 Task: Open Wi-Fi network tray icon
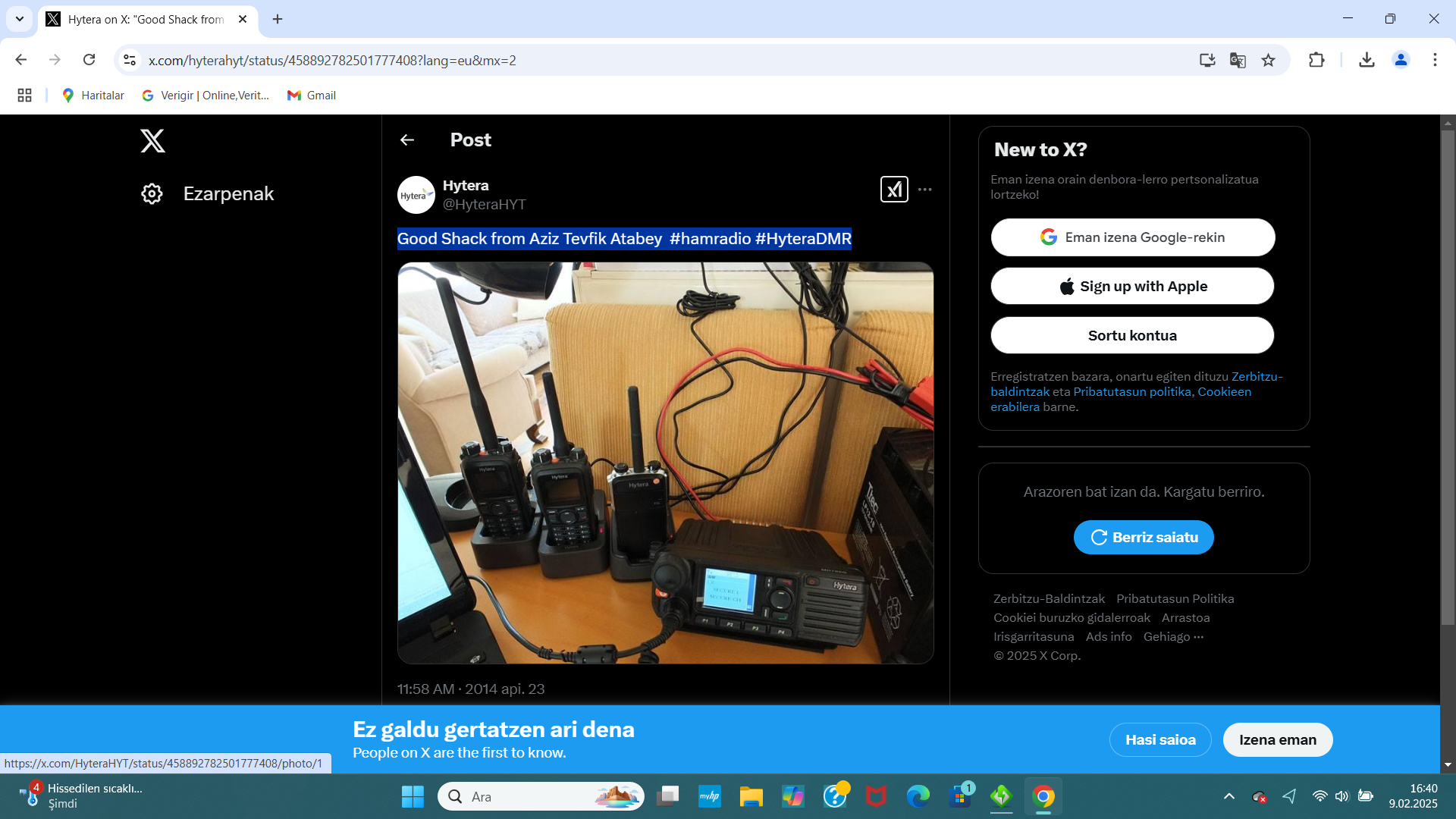coord(1319,796)
